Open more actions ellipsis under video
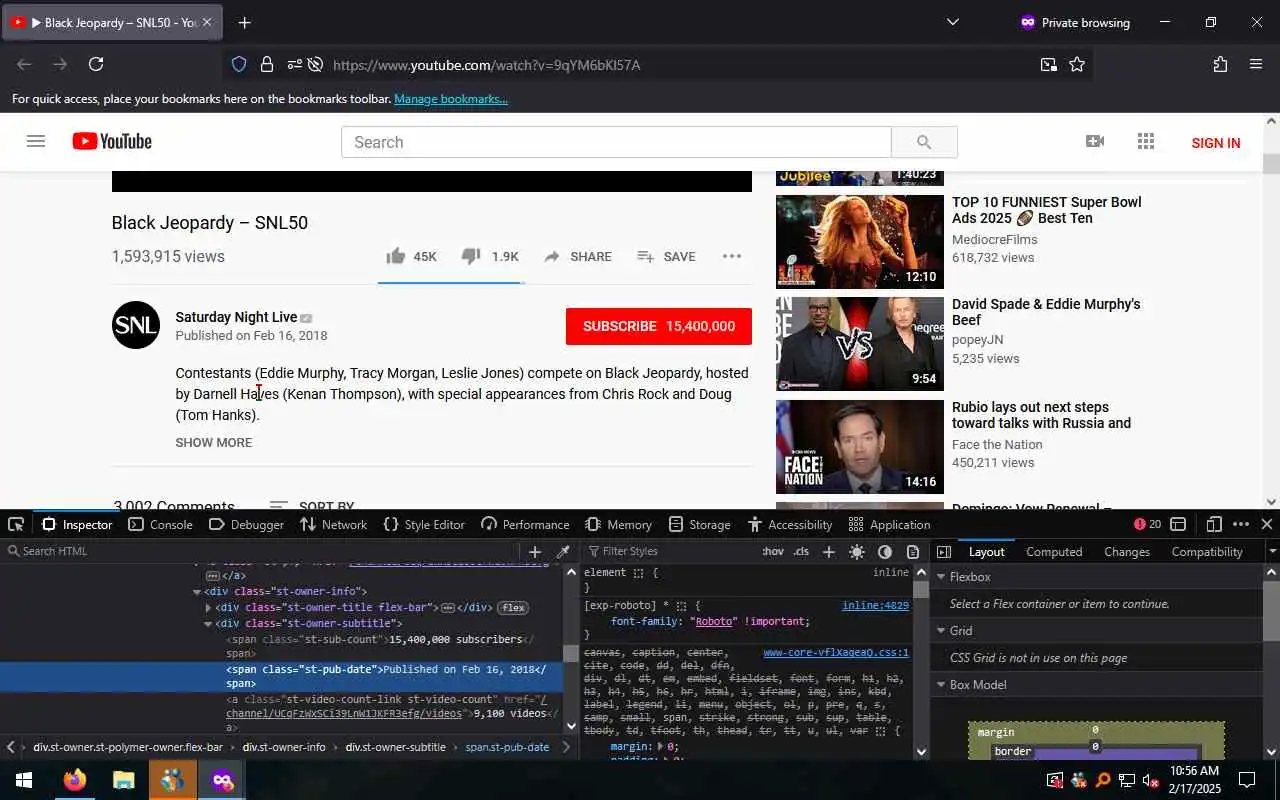Image resolution: width=1280 pixels, height=800 pixels. 732,256
